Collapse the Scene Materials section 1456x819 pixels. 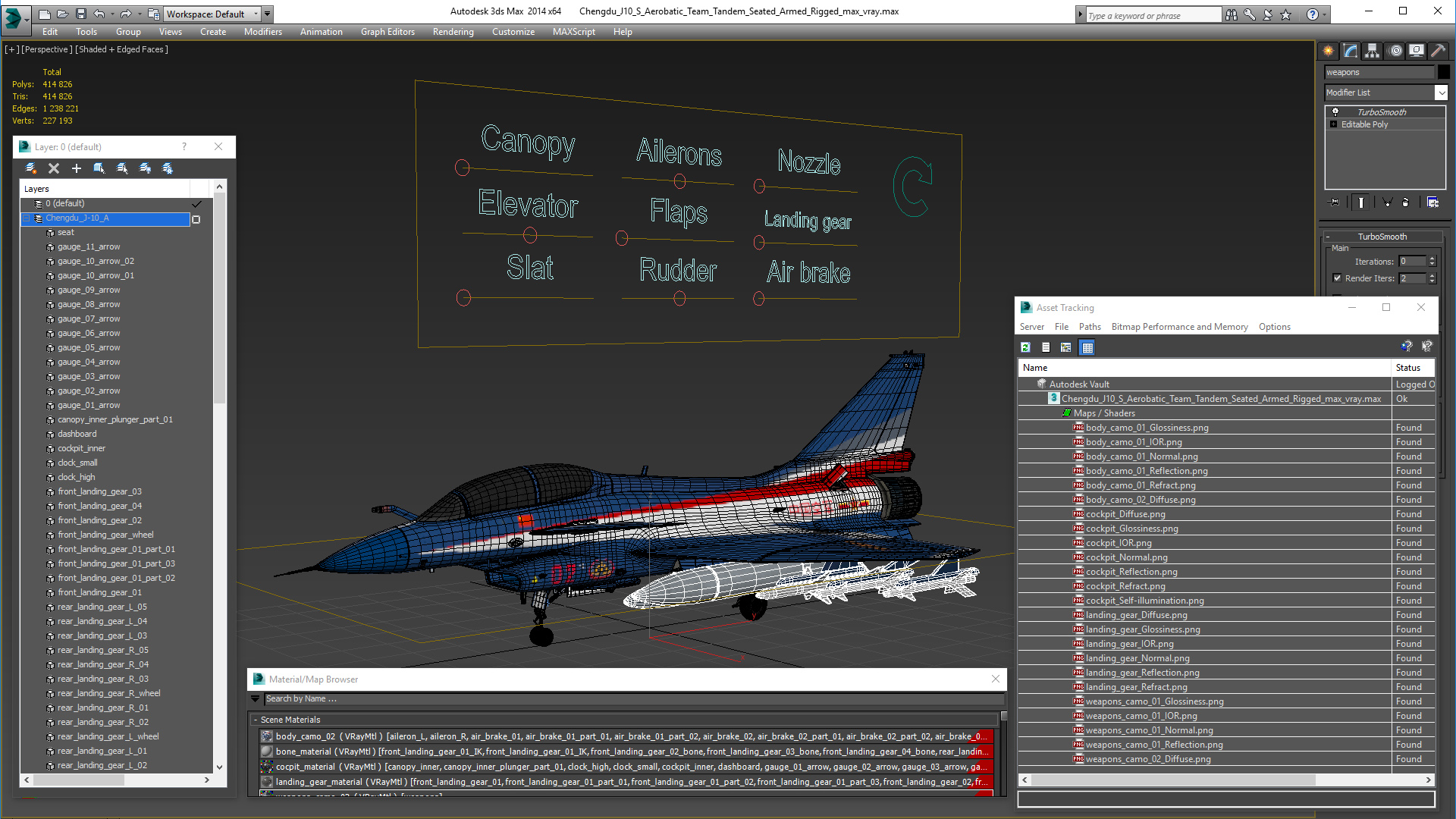click(256, 720)
